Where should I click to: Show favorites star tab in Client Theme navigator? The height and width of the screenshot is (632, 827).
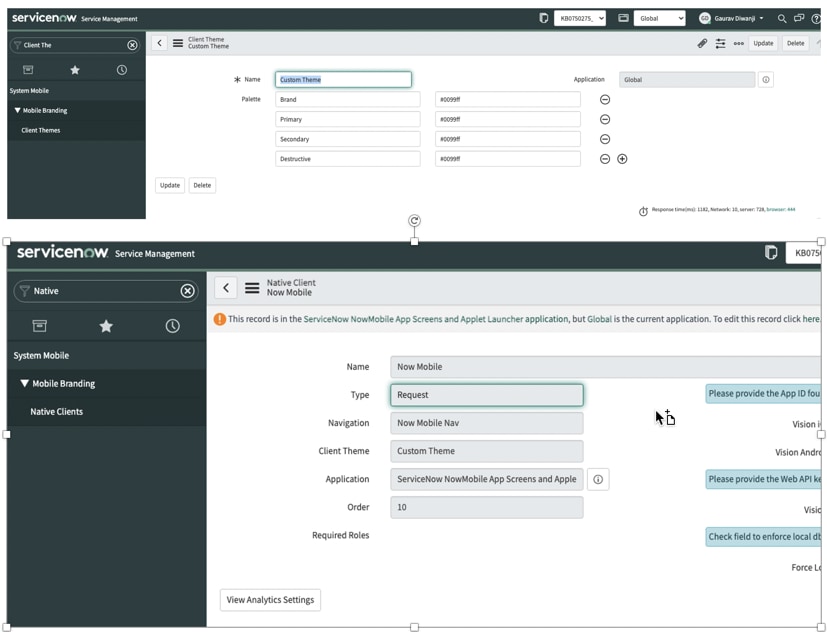click(75, 70)
